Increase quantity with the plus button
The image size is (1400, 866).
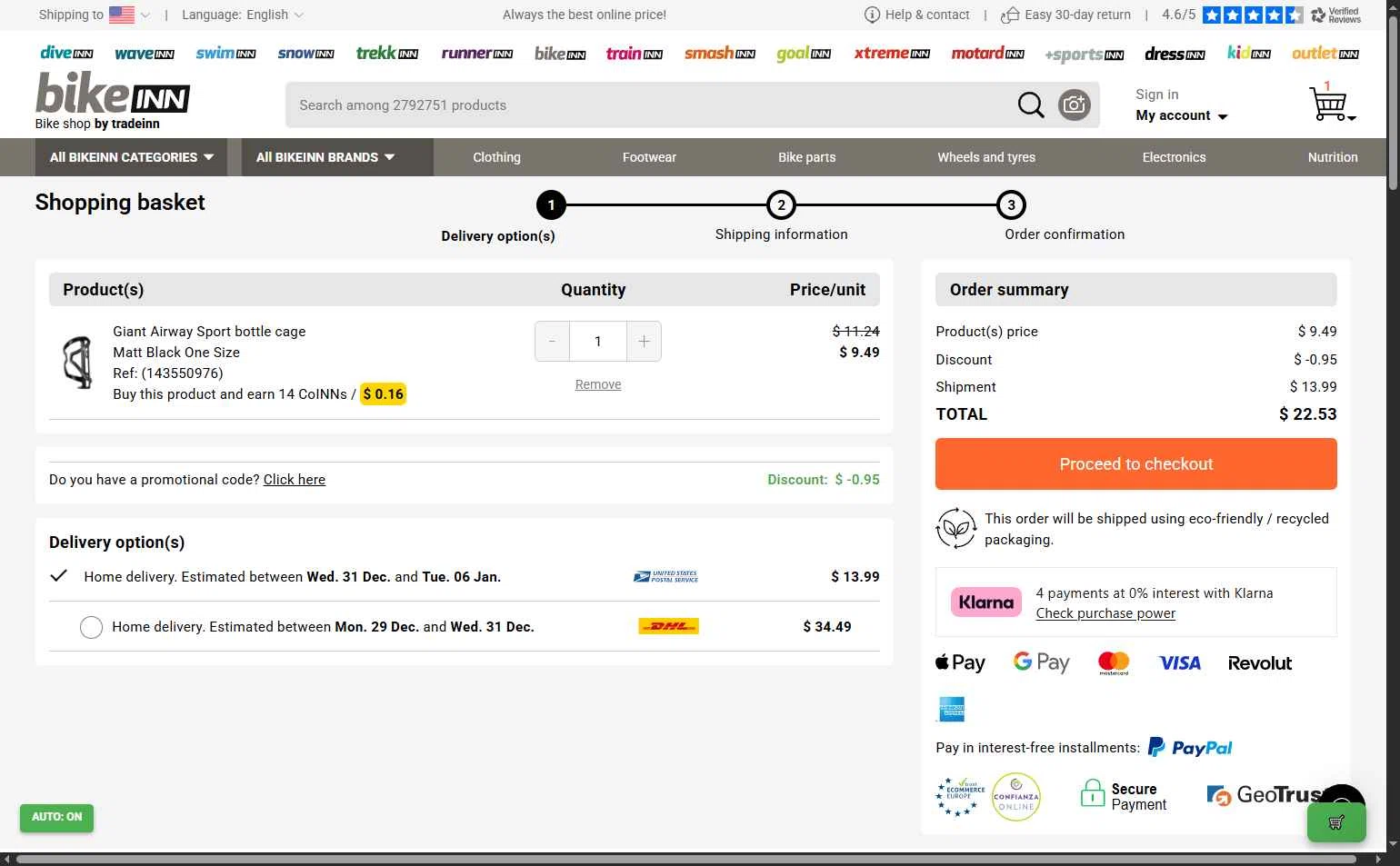click(644, 342)
